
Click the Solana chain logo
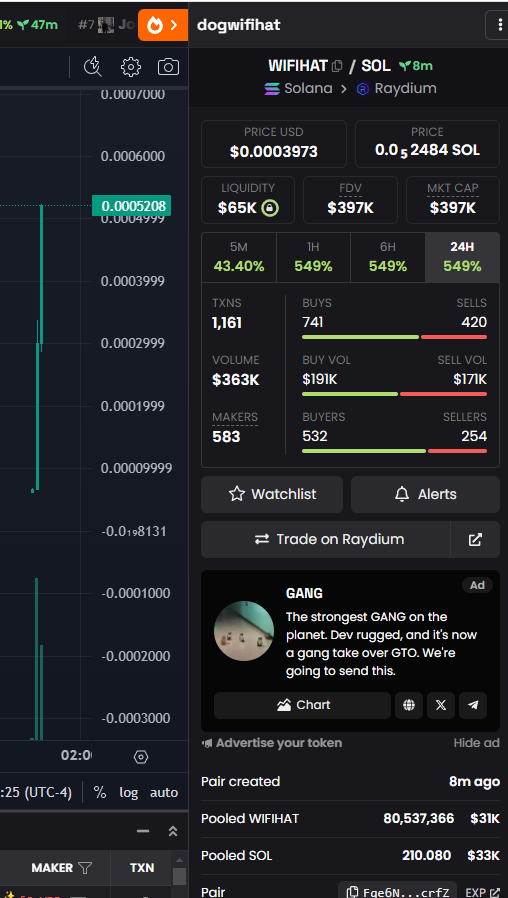[x=271, y=89]
